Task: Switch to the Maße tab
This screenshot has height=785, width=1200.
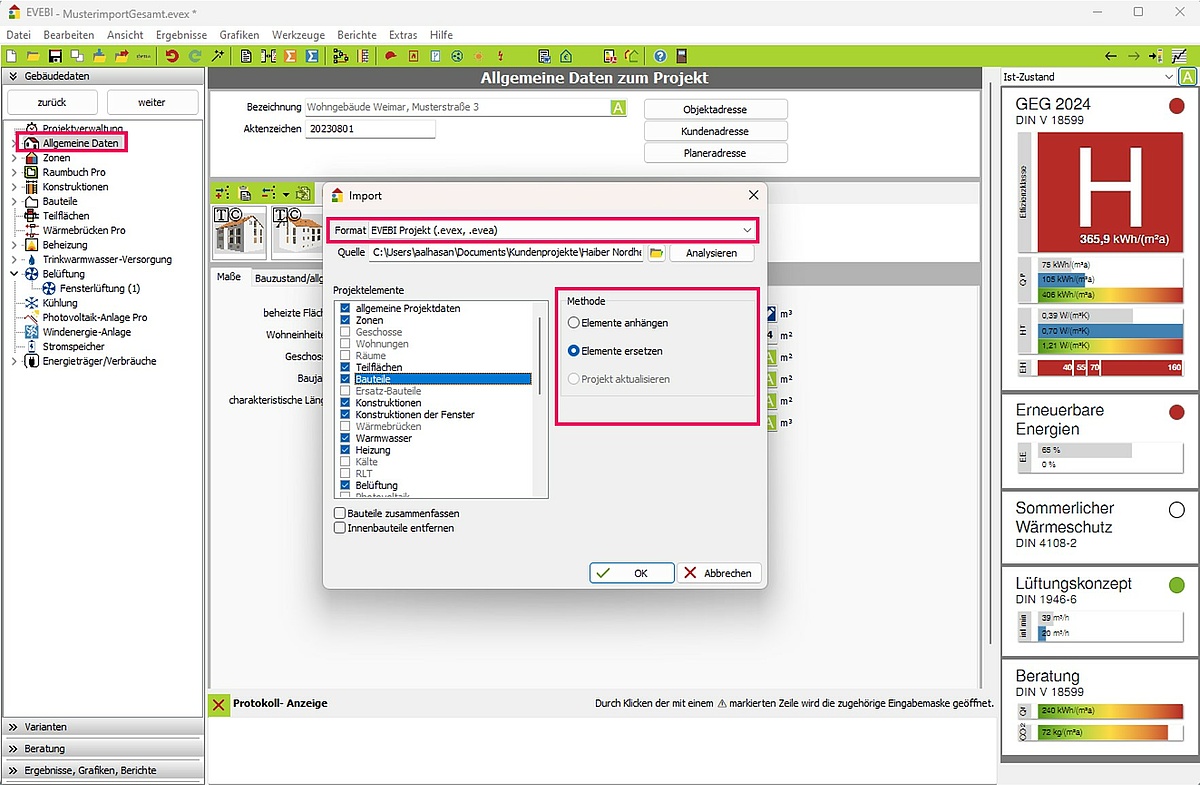Action: tap(228, 277)
